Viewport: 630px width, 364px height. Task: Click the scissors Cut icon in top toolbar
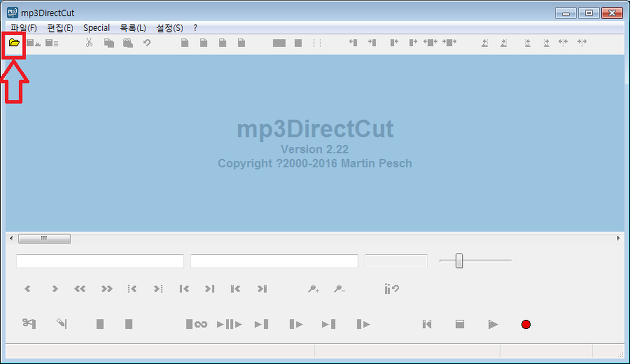(x=89, y=42)
